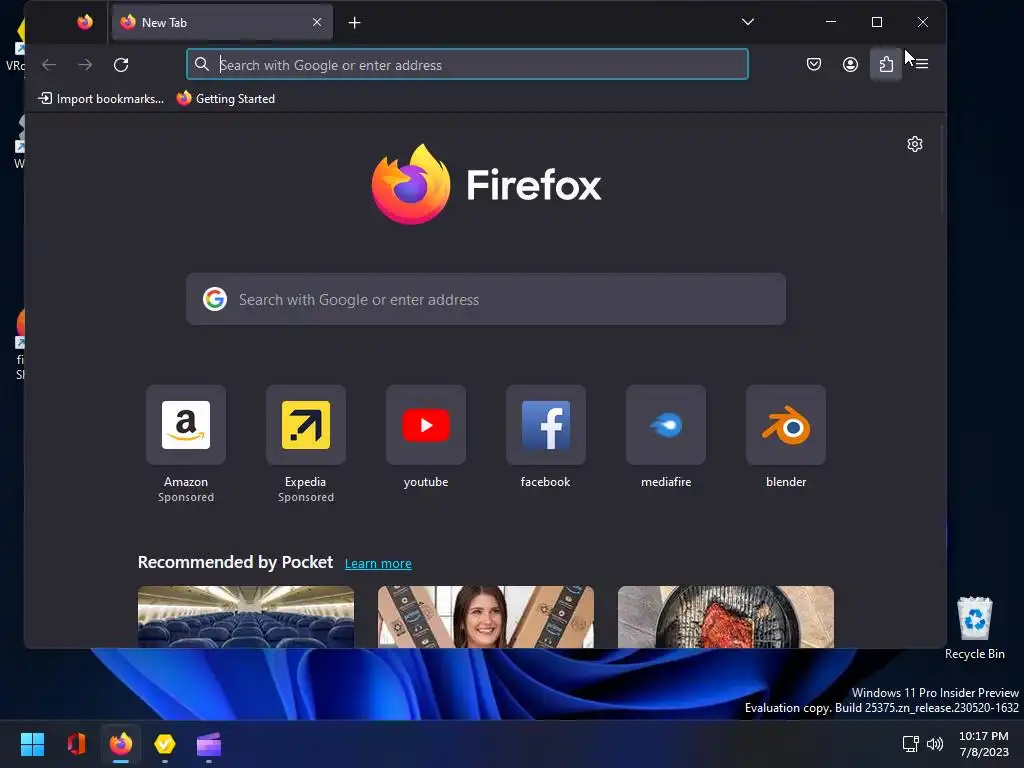Save page to Pocket

point(814,64)
